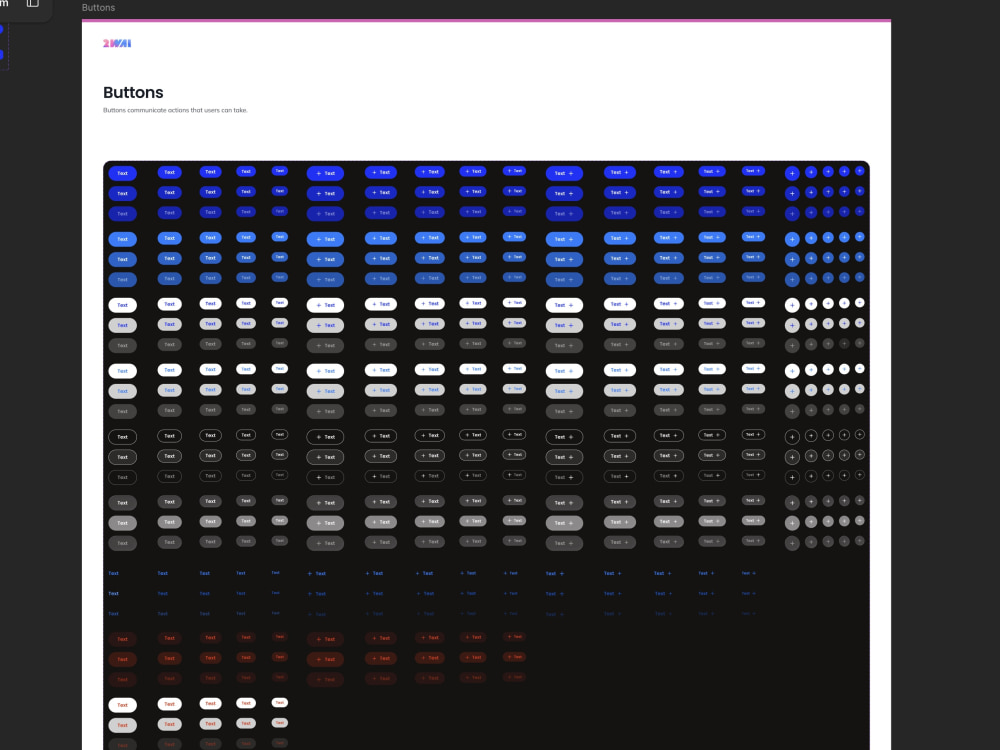Click the smallest white 'Text' button with red label
Viewport: 1000px width, 750px height.
pyautogui.click(x=279, y=702)
